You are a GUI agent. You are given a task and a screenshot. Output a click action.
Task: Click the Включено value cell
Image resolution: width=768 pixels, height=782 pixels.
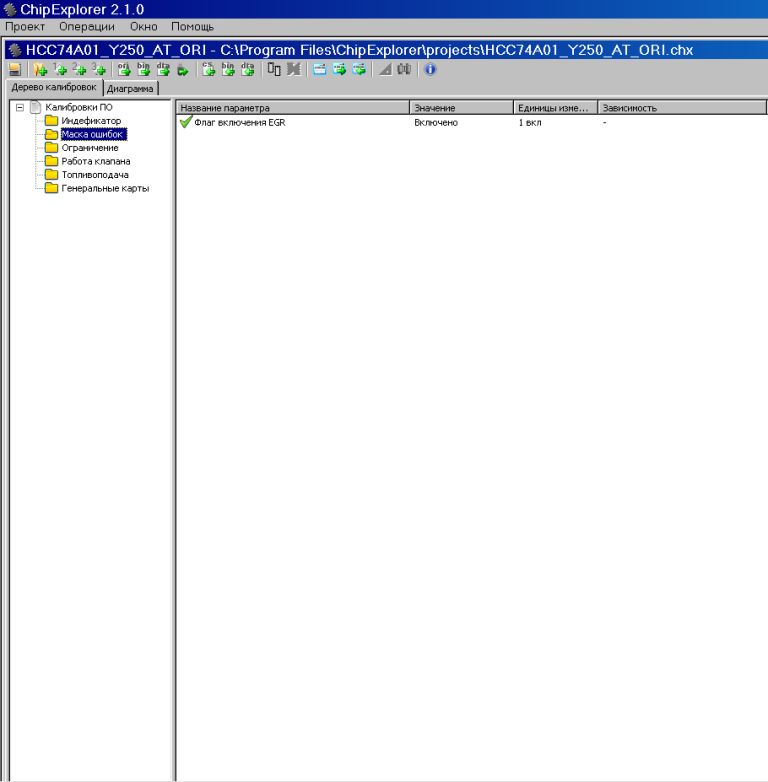(x=436, y=122)
